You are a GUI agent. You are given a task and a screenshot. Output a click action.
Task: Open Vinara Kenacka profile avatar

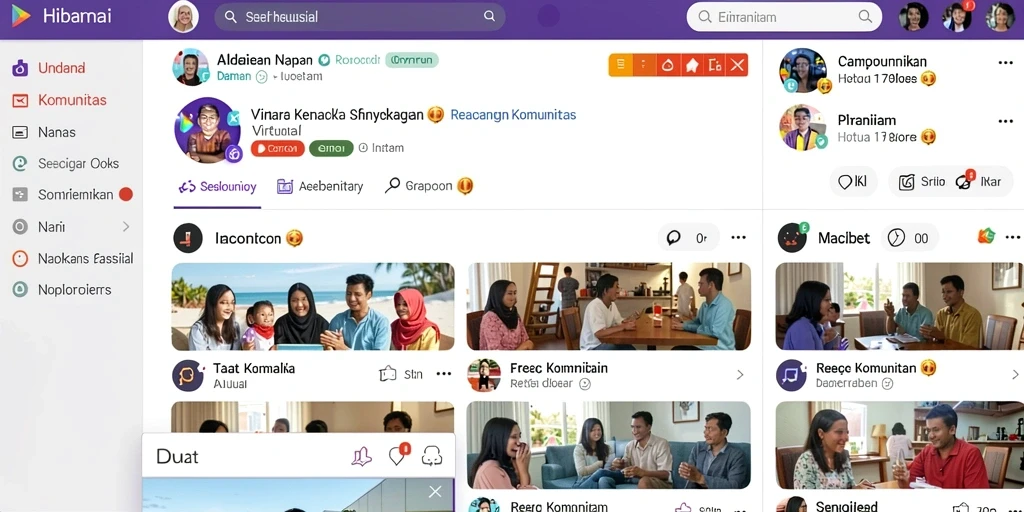(x=208, y=130)
